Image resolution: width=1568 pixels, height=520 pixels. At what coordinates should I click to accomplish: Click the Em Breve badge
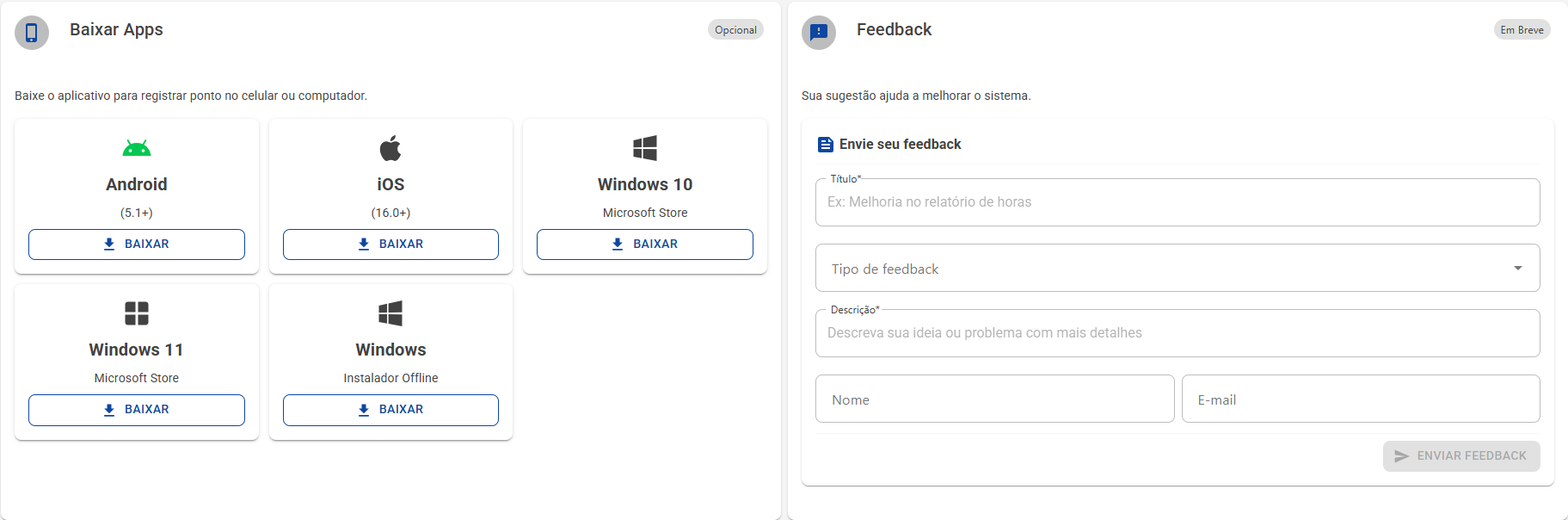(1522, 29)
